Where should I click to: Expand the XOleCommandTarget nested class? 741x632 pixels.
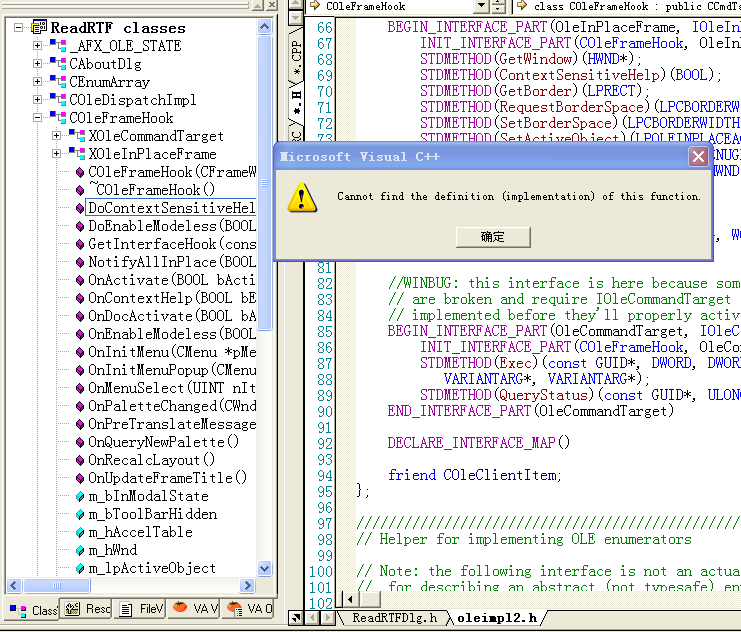pyautogui.click(x=56, y=136)
